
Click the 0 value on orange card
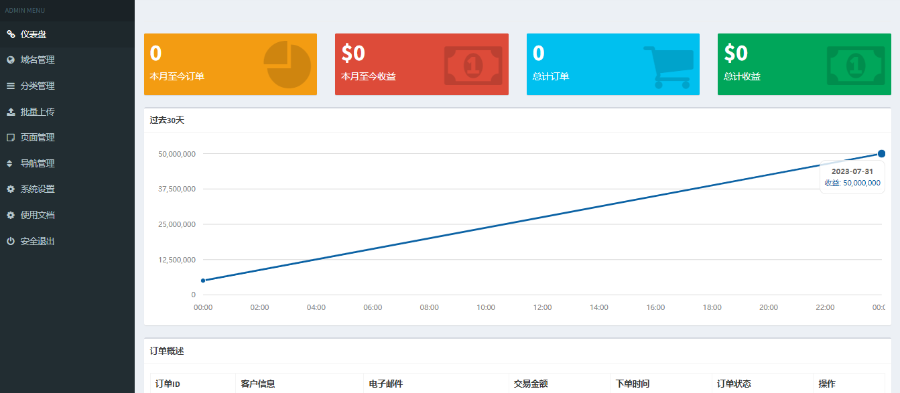[156, 53]
